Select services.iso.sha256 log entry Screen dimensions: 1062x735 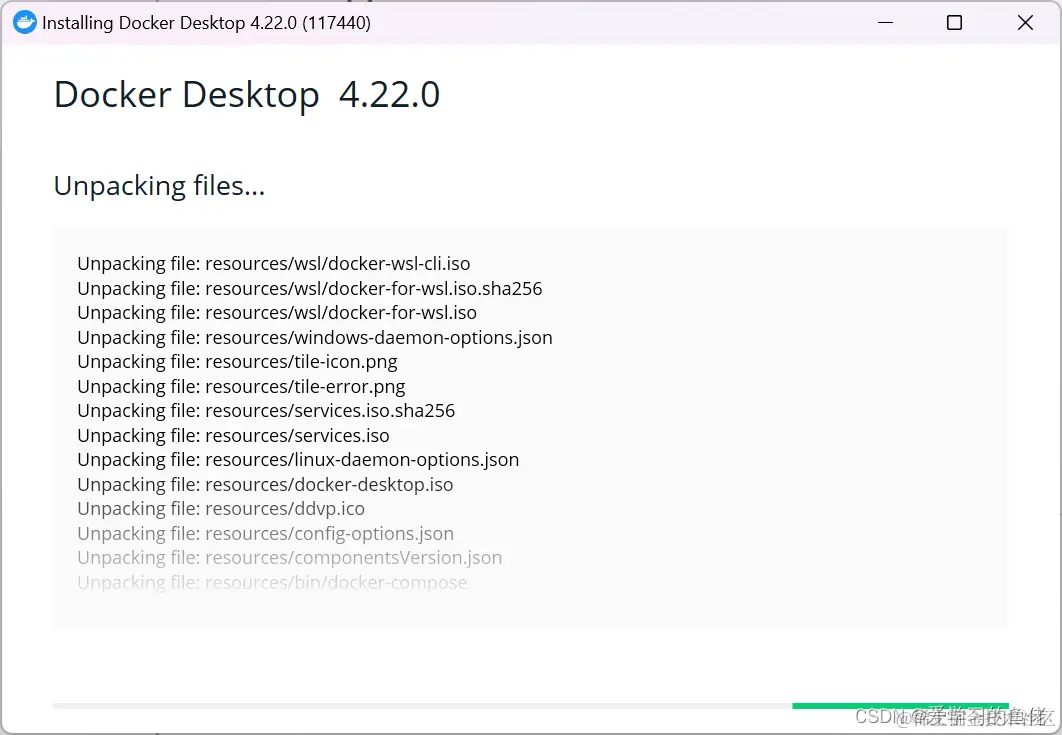266,411
